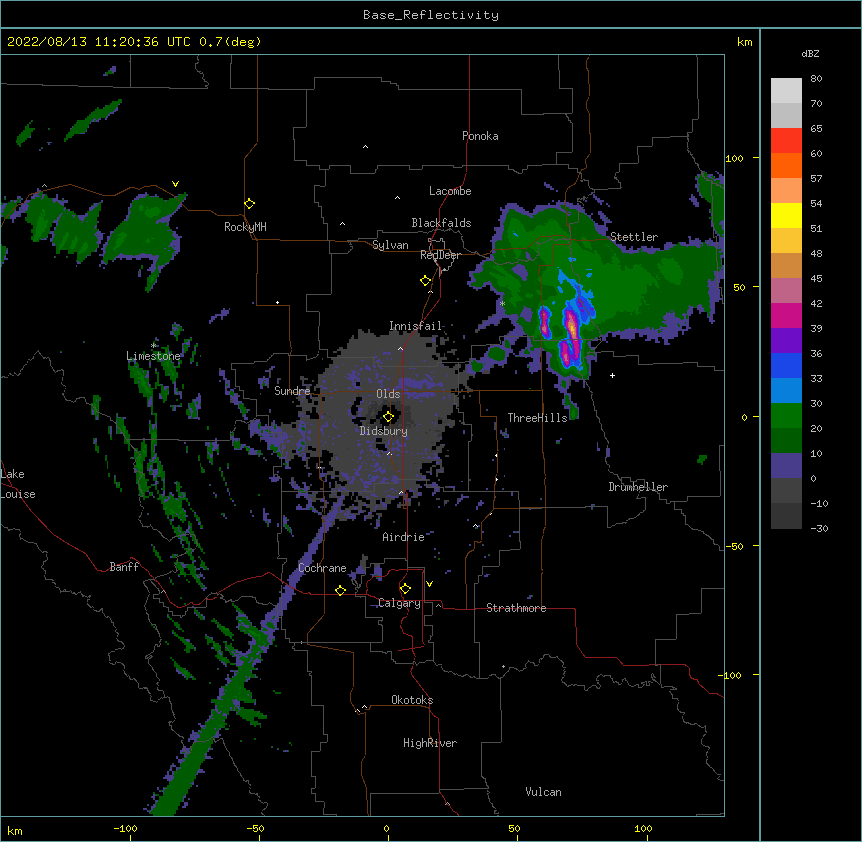Click the Banff town label
The height and width of the screenshot is (842, 862).
coord(124,567)
